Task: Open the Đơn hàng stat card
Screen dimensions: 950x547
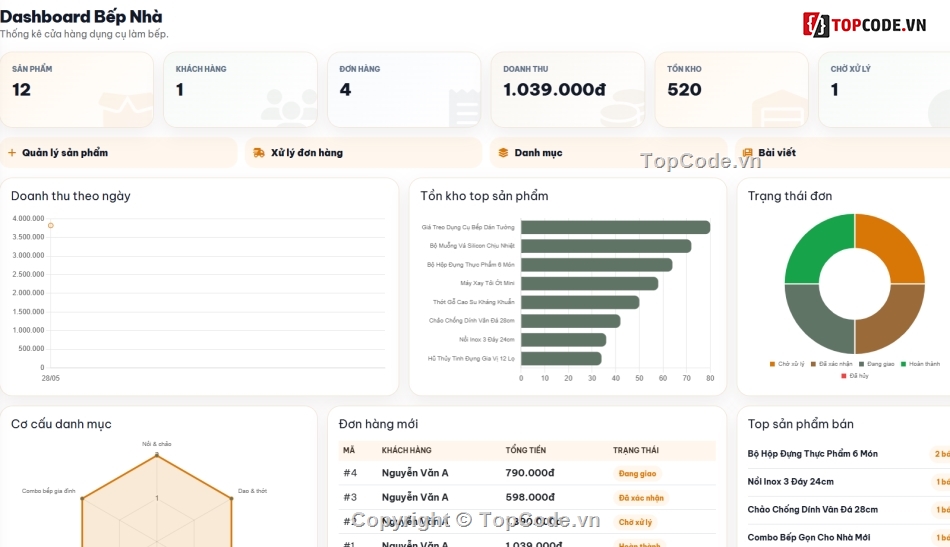Action: point(404,90)
